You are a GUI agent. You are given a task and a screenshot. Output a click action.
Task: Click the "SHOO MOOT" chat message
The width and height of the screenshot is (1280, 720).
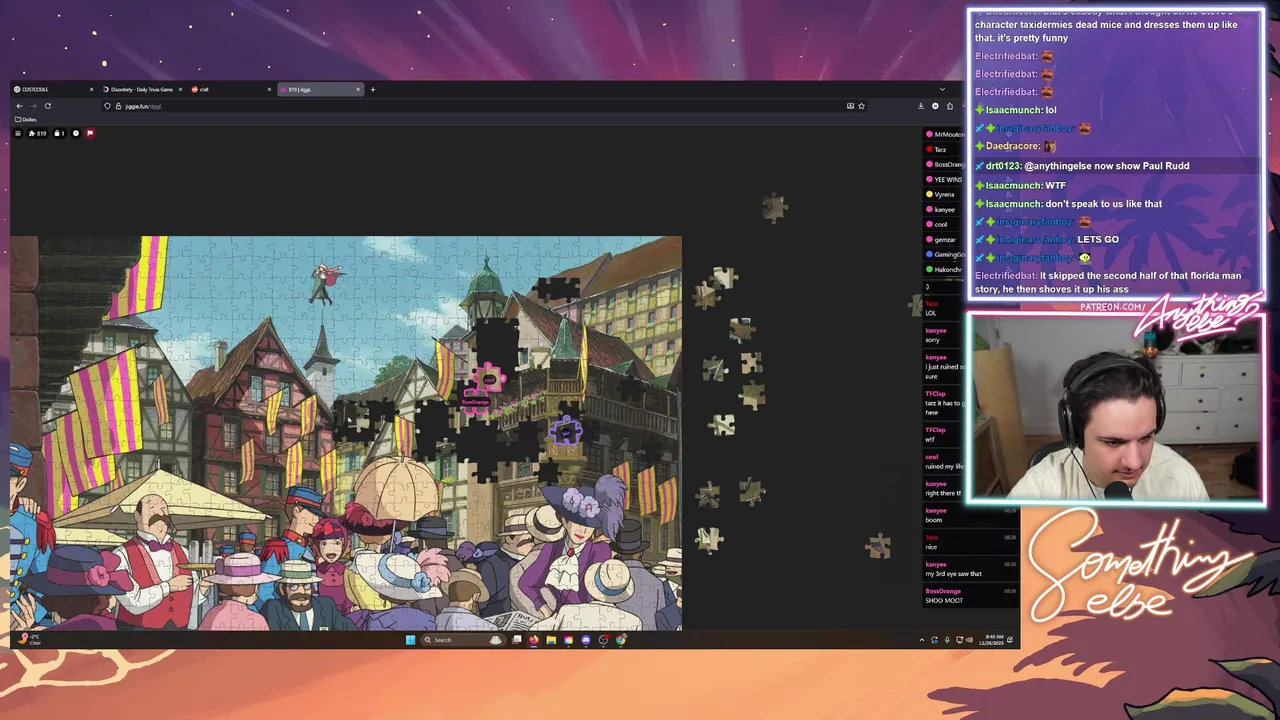tap(944, 600)
